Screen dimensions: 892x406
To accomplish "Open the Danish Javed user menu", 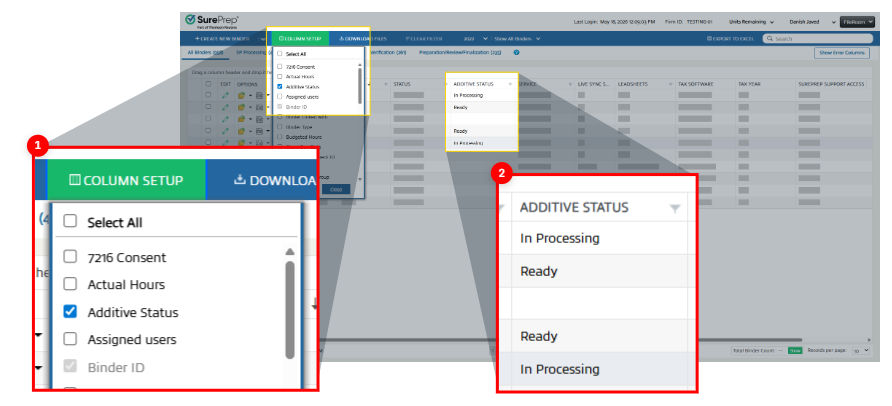I will click(x=812, y=22).
